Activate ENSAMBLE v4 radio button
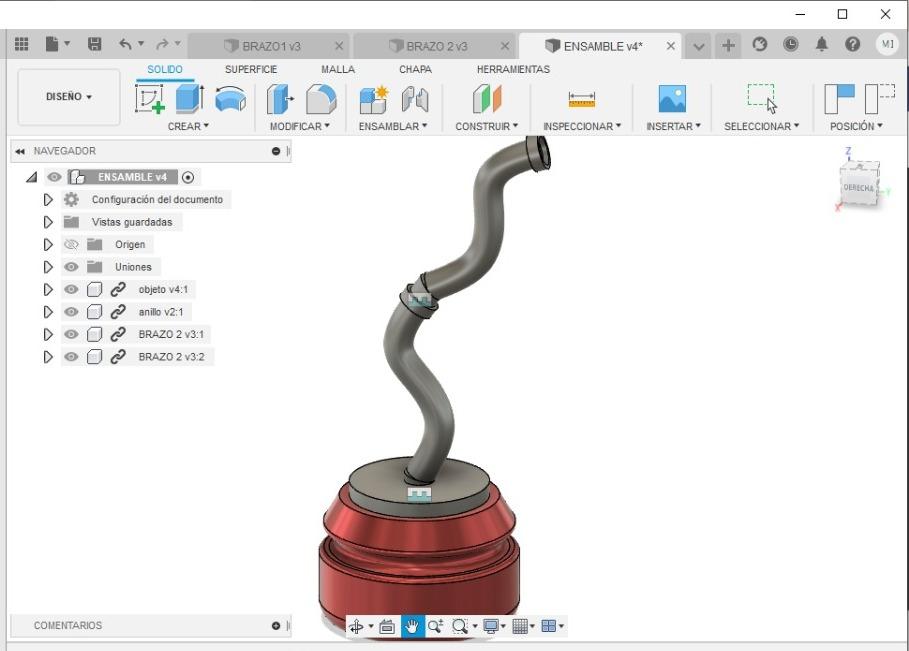909x651 pixels. (x=188, y=177)
